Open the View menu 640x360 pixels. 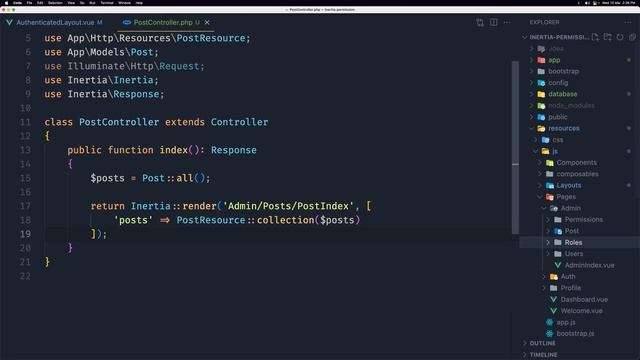tap(71, 3)
